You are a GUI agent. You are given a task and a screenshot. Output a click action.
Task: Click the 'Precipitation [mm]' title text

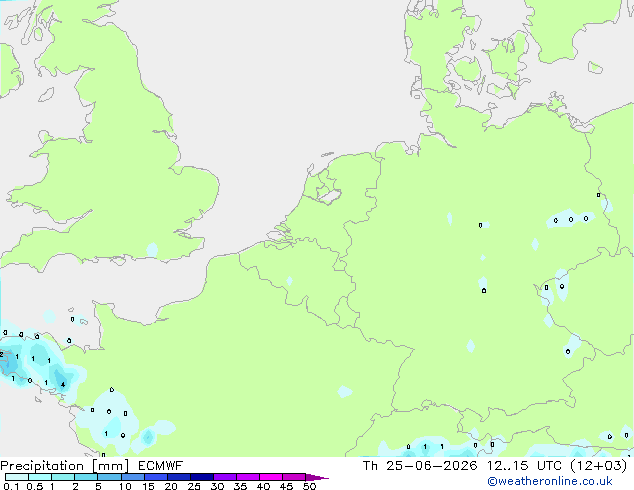(65, 466)
